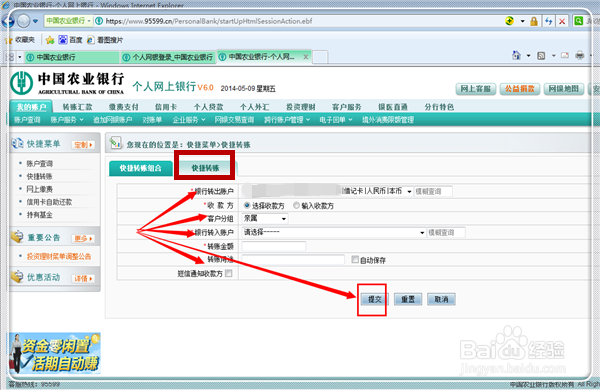Click the browser forward arrow button
Viewport: 600px width, 390px height.
pyautogui.click(x=23, y=21)
